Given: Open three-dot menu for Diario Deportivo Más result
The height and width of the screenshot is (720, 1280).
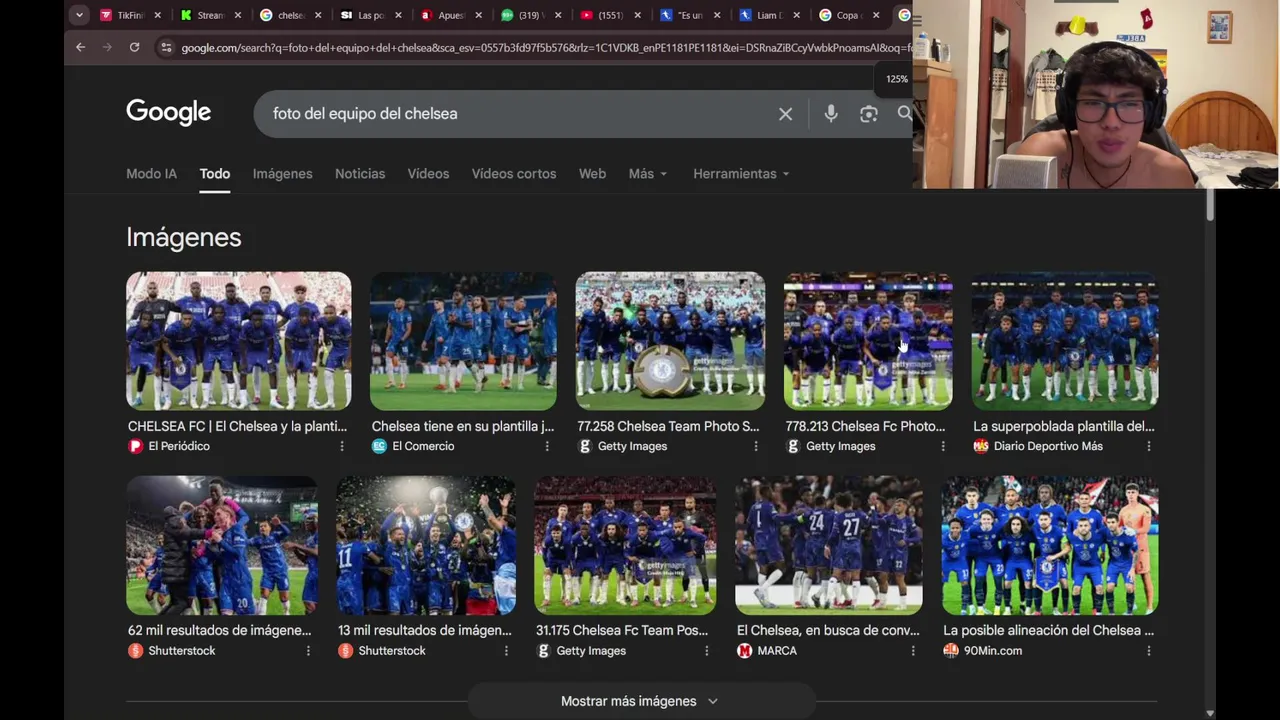Looking at the screenshot, I should (x=1148, y=446).
